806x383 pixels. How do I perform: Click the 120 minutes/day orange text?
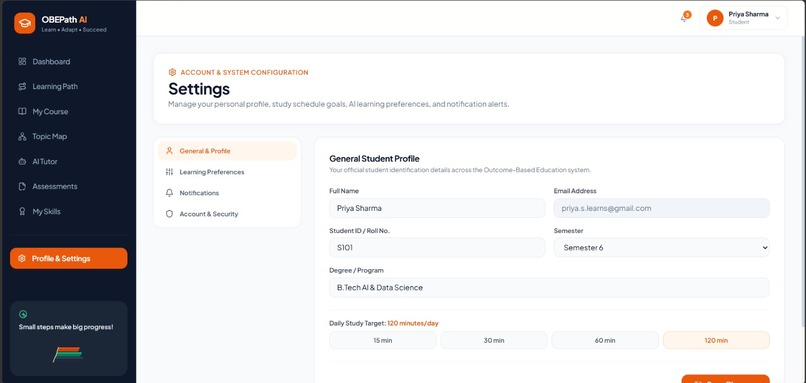[413, 323]
